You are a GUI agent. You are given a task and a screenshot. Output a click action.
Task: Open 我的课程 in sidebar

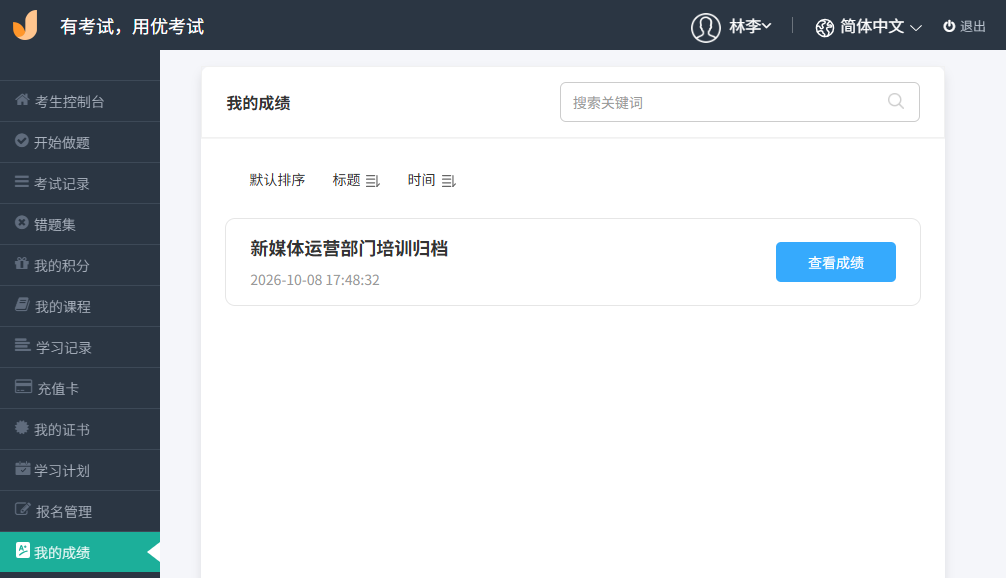[x=80, y=307]
